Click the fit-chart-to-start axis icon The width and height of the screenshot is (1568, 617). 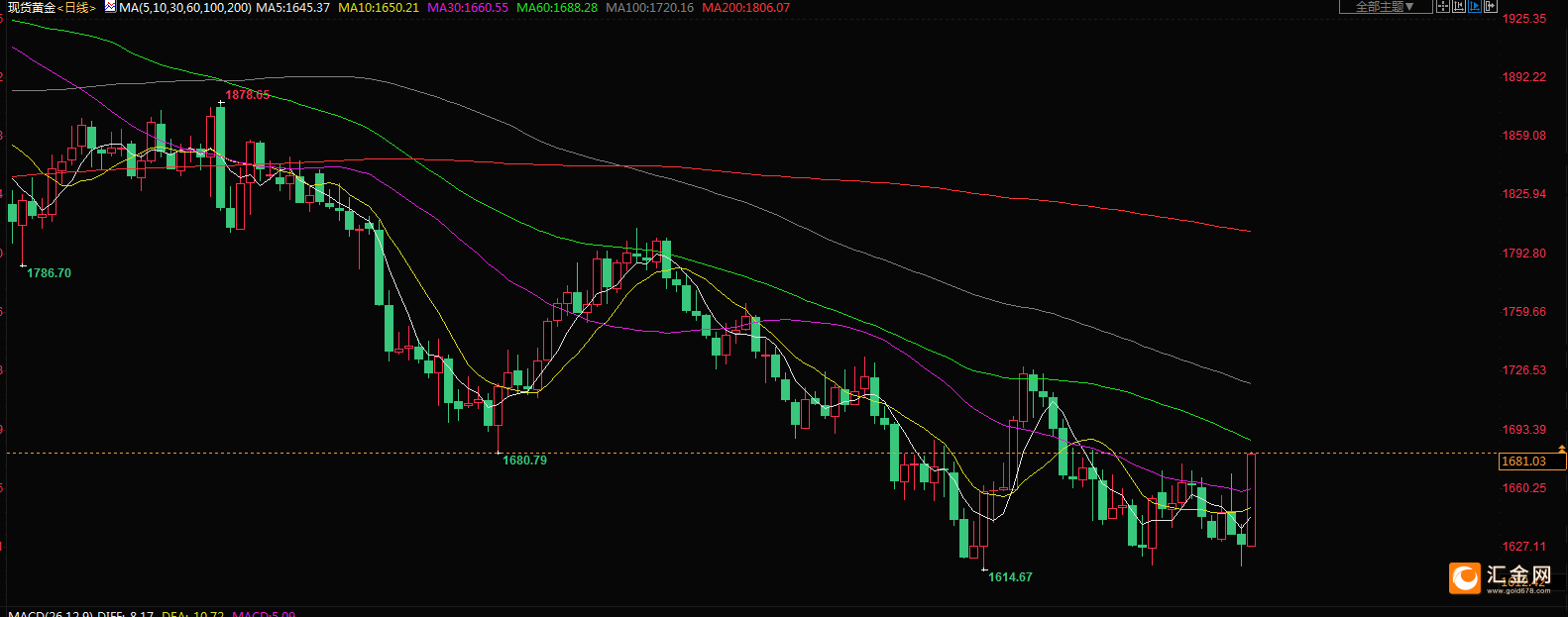pos(1459,6)
